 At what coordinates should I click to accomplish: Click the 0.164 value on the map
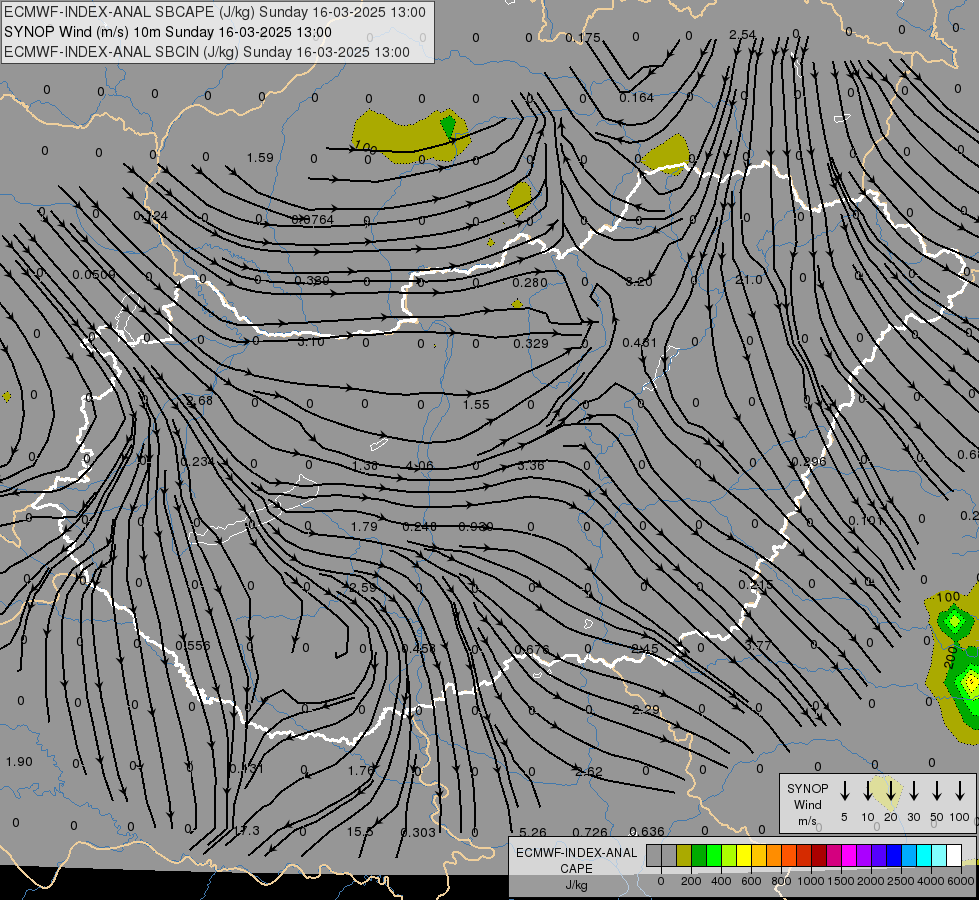point(636,97)
